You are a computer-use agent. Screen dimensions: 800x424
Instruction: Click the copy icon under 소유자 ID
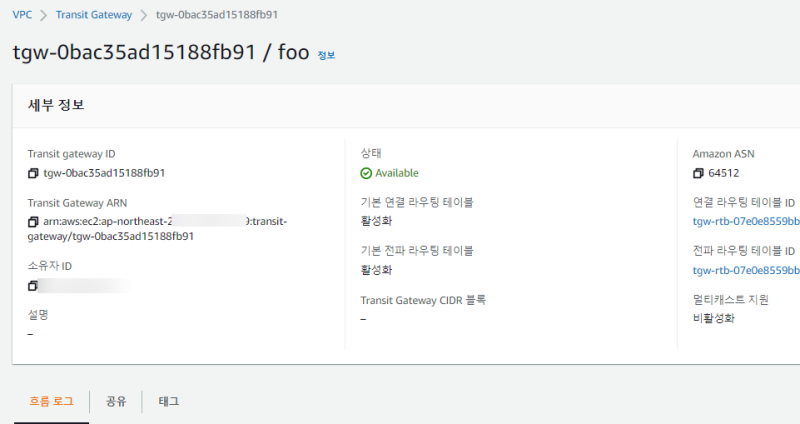pyautogui.click(x=33, y=286)
